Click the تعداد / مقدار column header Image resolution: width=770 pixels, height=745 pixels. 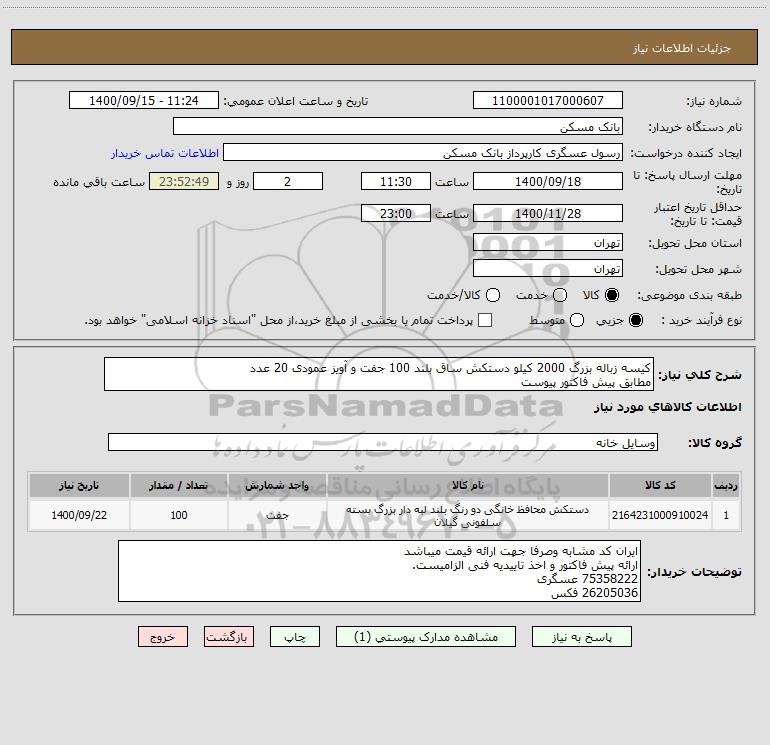[x=179, y=485]
